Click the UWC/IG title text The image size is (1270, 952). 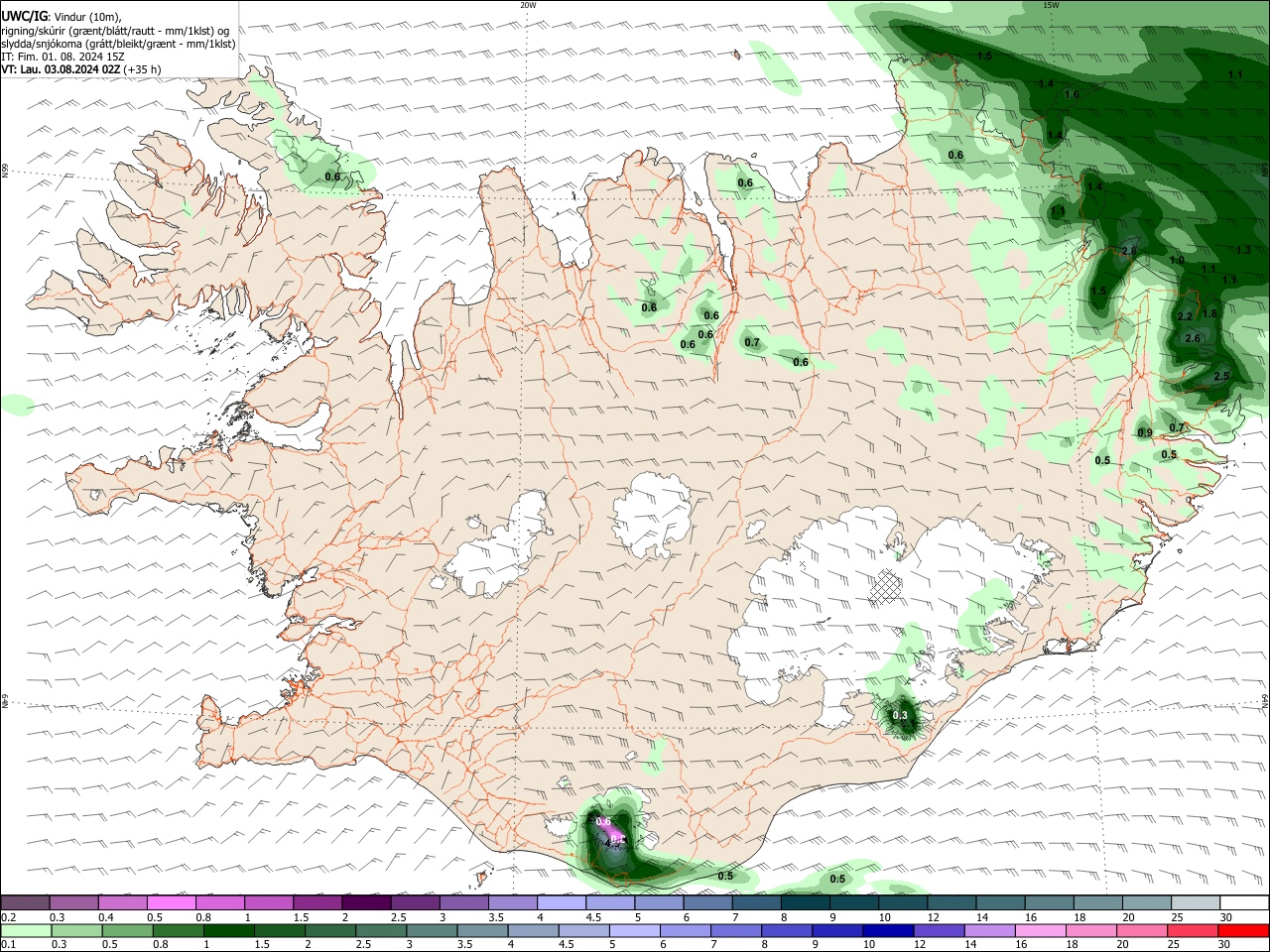click(24, 17)
